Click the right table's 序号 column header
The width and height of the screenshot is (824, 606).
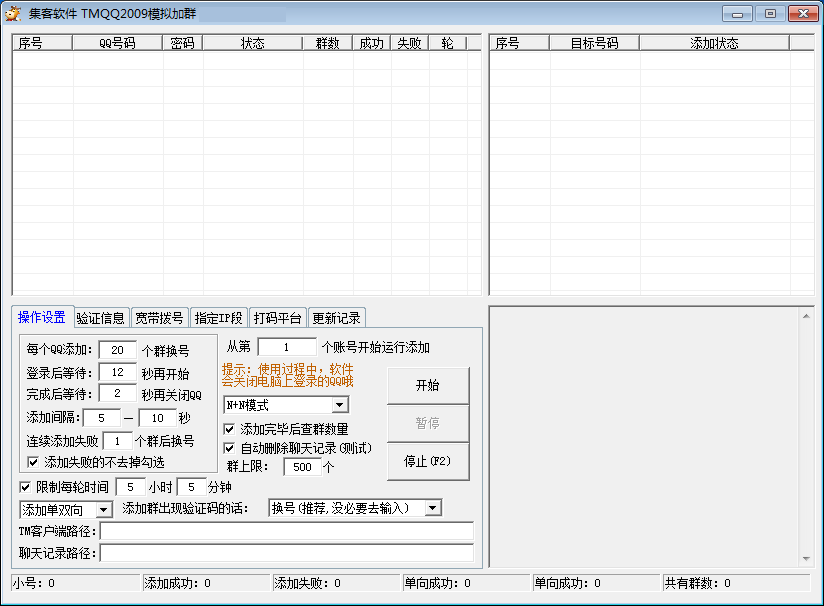[519, 43]
